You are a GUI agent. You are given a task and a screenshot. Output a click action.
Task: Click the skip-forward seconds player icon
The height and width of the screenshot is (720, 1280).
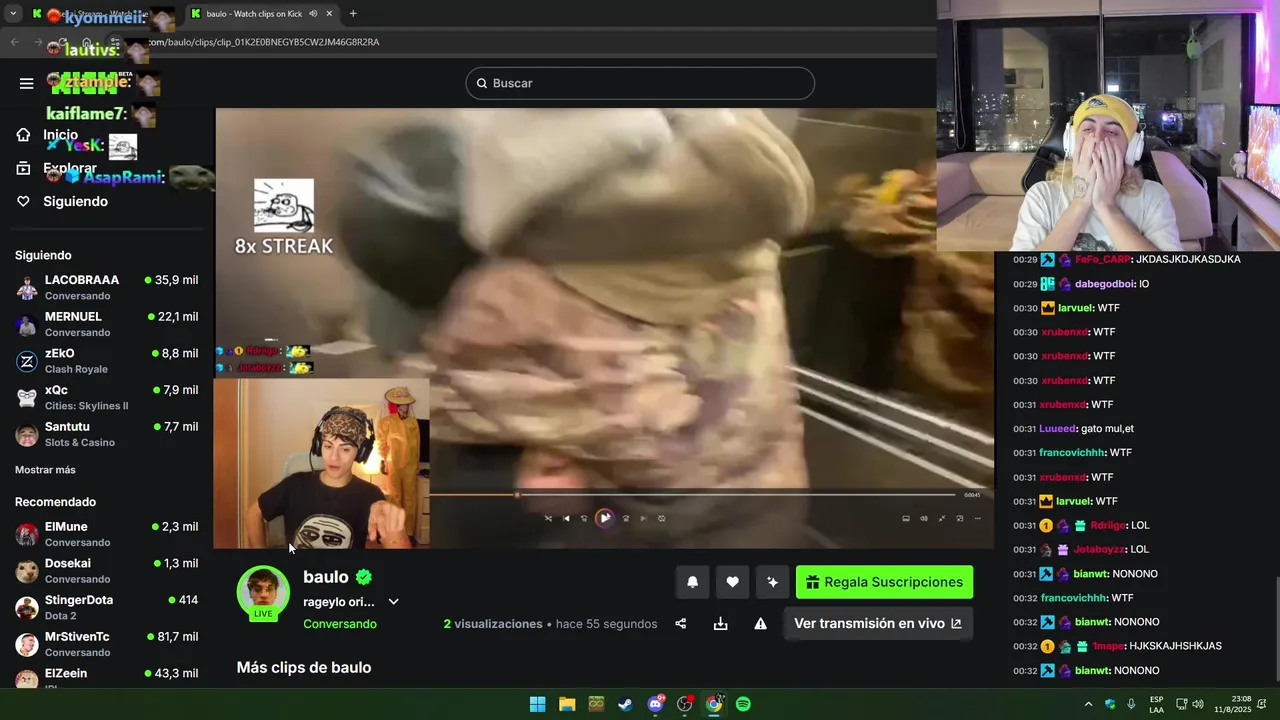(626, 518)
